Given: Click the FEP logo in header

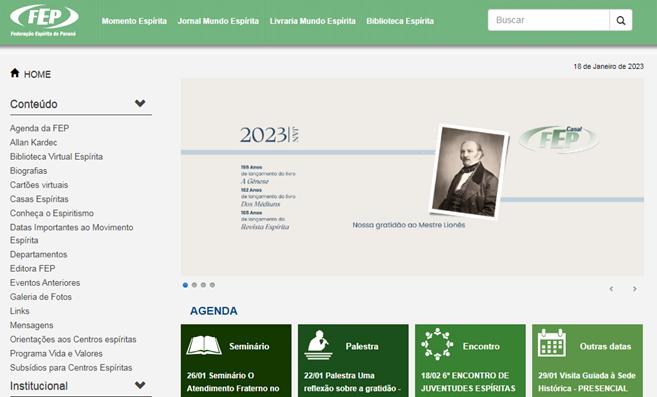Looking at the screenshot, I should tap(44, 20).
